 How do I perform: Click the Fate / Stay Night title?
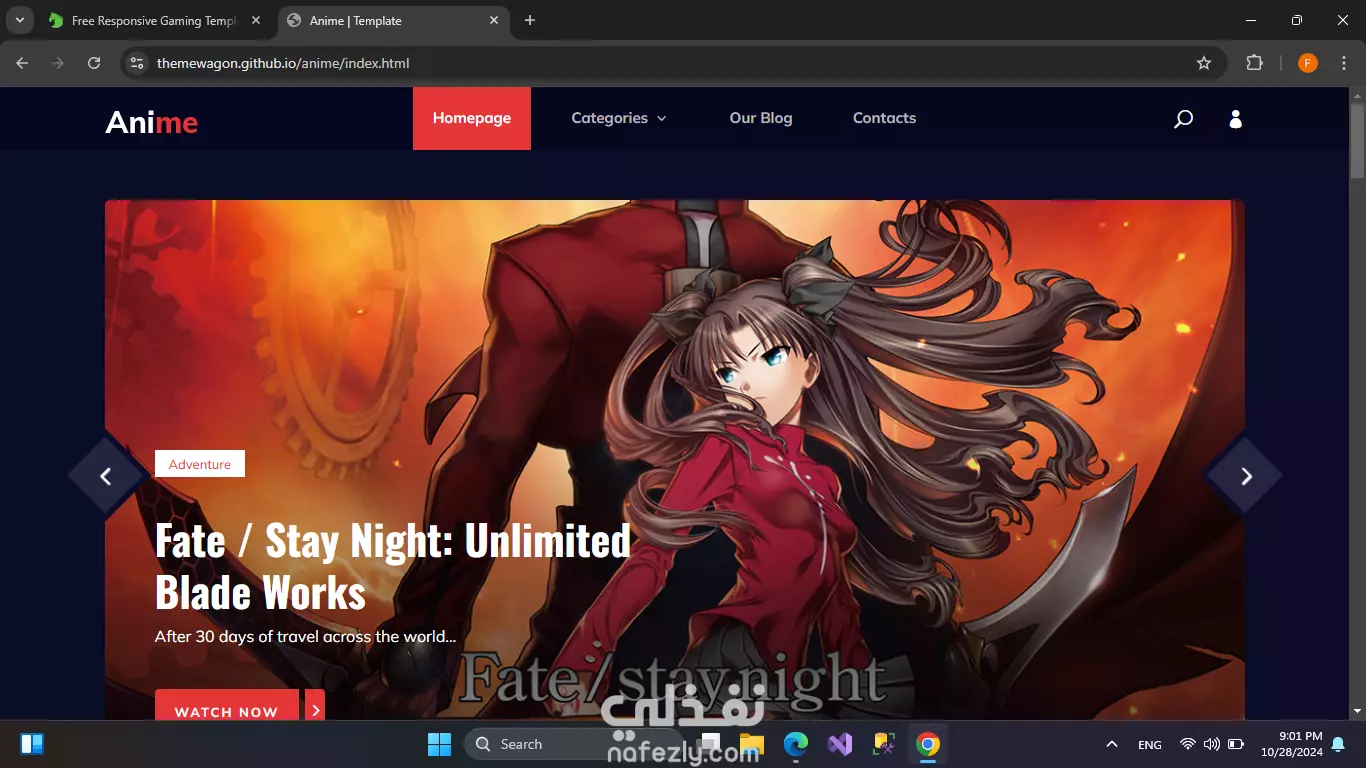[x=392, y=566]
